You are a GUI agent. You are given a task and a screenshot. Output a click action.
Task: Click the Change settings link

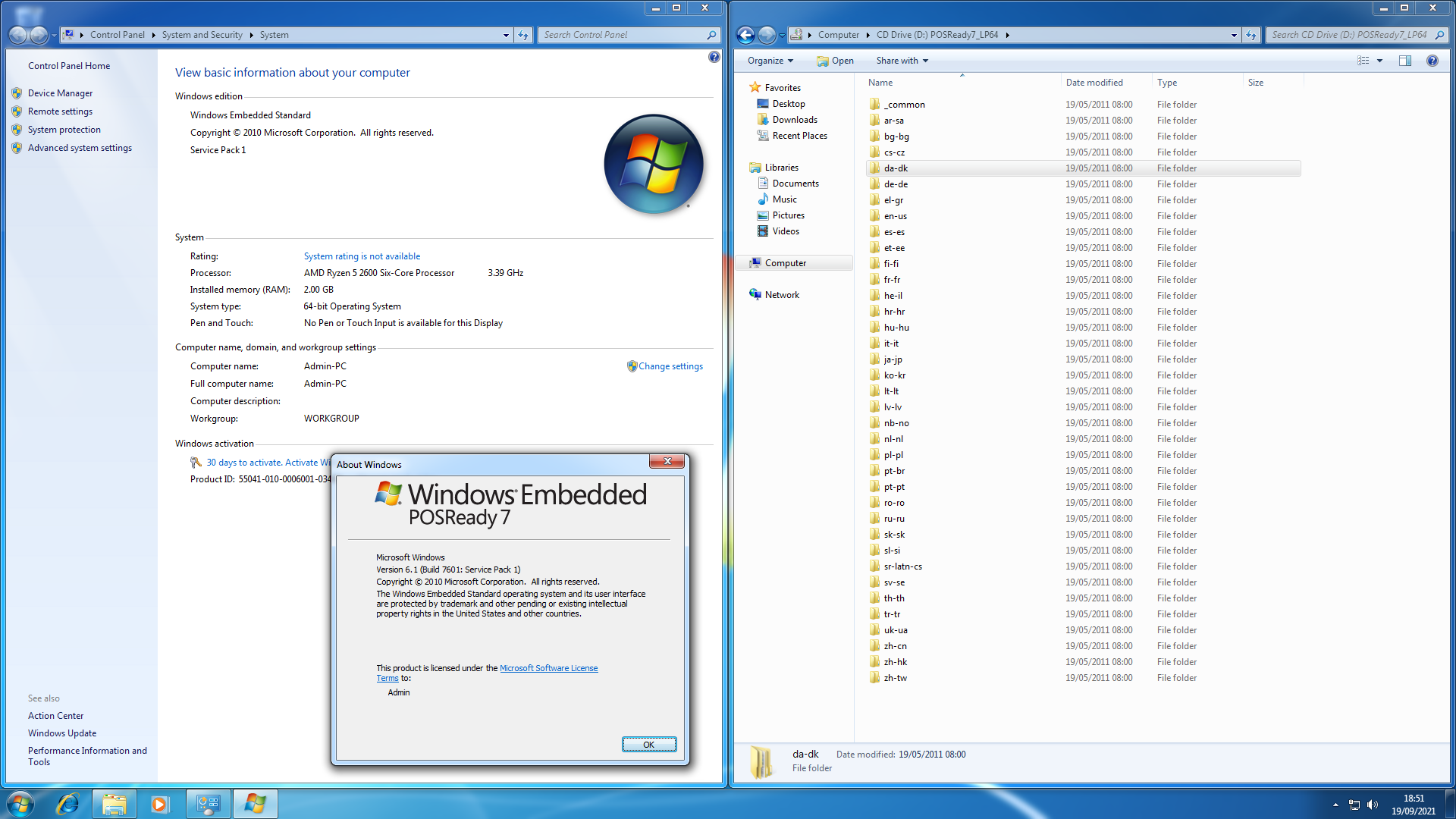(x=670, y=366)
